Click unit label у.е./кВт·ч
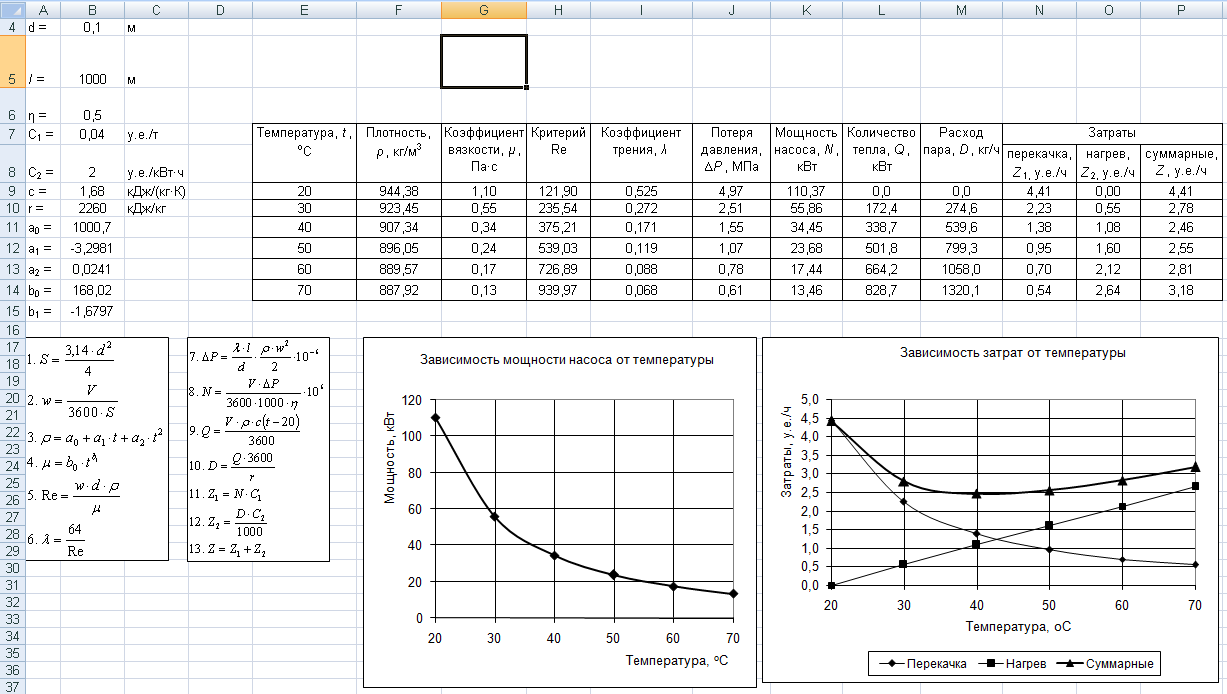This screenshot has width=1227, height=694. (x=156, y=172)
